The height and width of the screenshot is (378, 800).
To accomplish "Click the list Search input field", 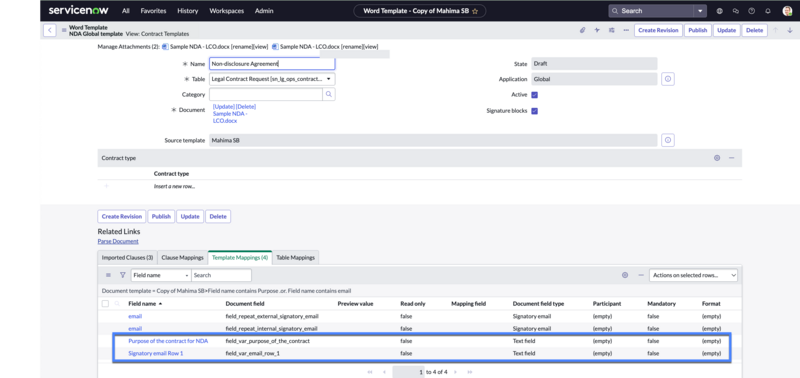I will tap(221, 275).
